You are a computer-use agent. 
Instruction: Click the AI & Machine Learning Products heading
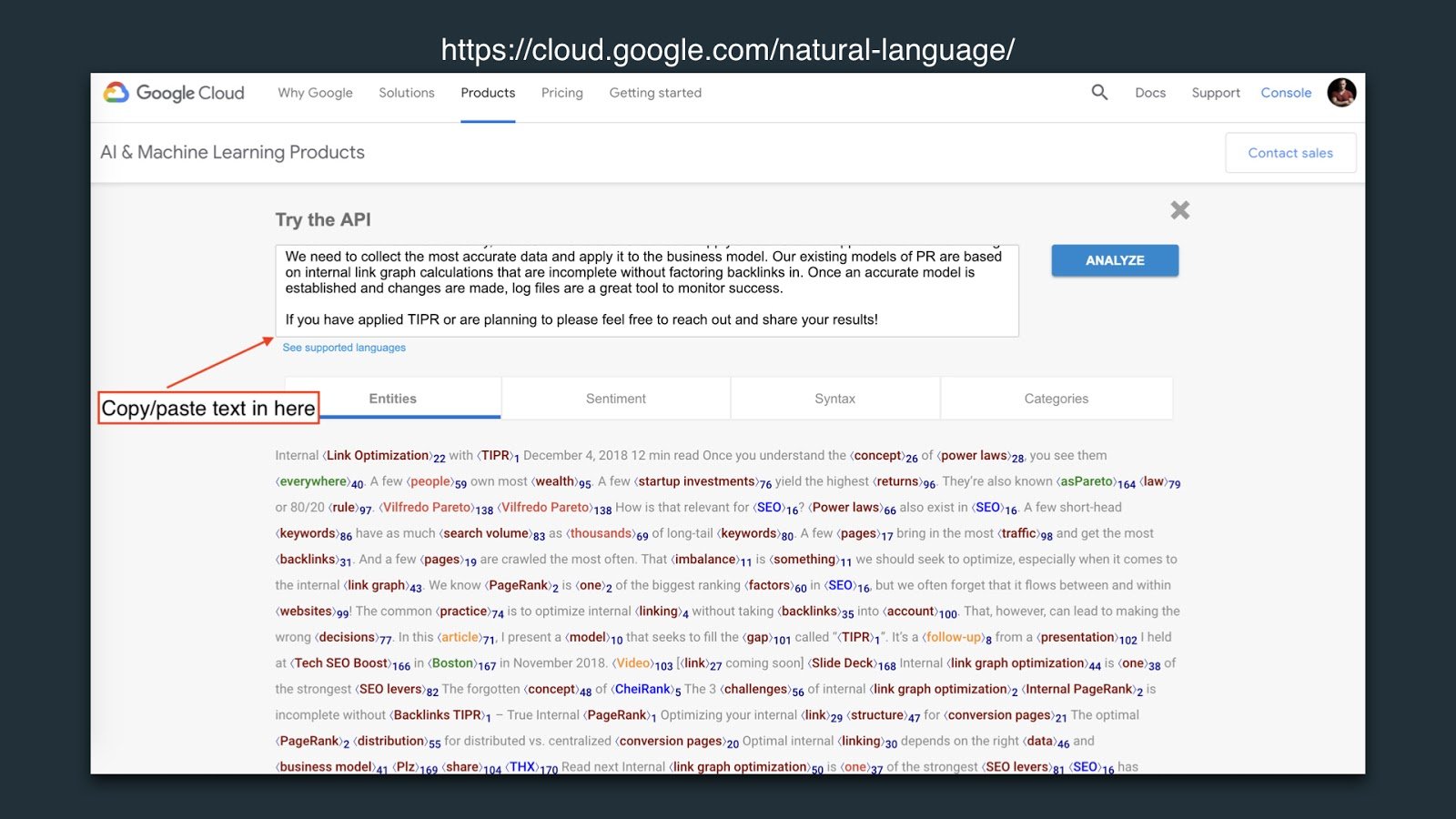[x=232, y=152]
